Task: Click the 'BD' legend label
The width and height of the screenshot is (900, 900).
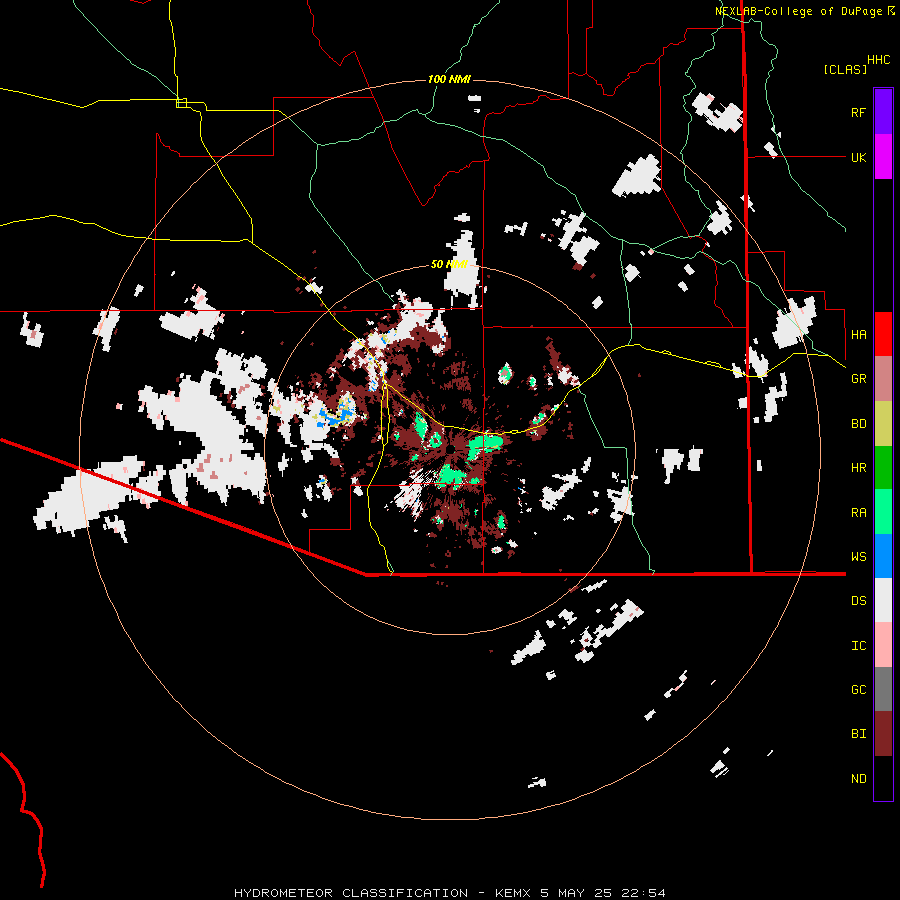Action: pos(858,424)
